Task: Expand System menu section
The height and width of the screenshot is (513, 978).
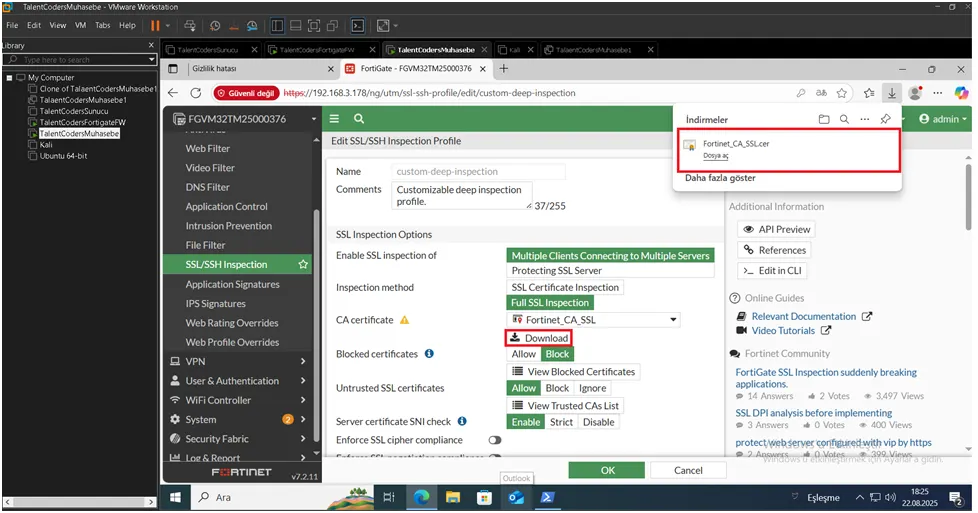Action: (239, 419)
